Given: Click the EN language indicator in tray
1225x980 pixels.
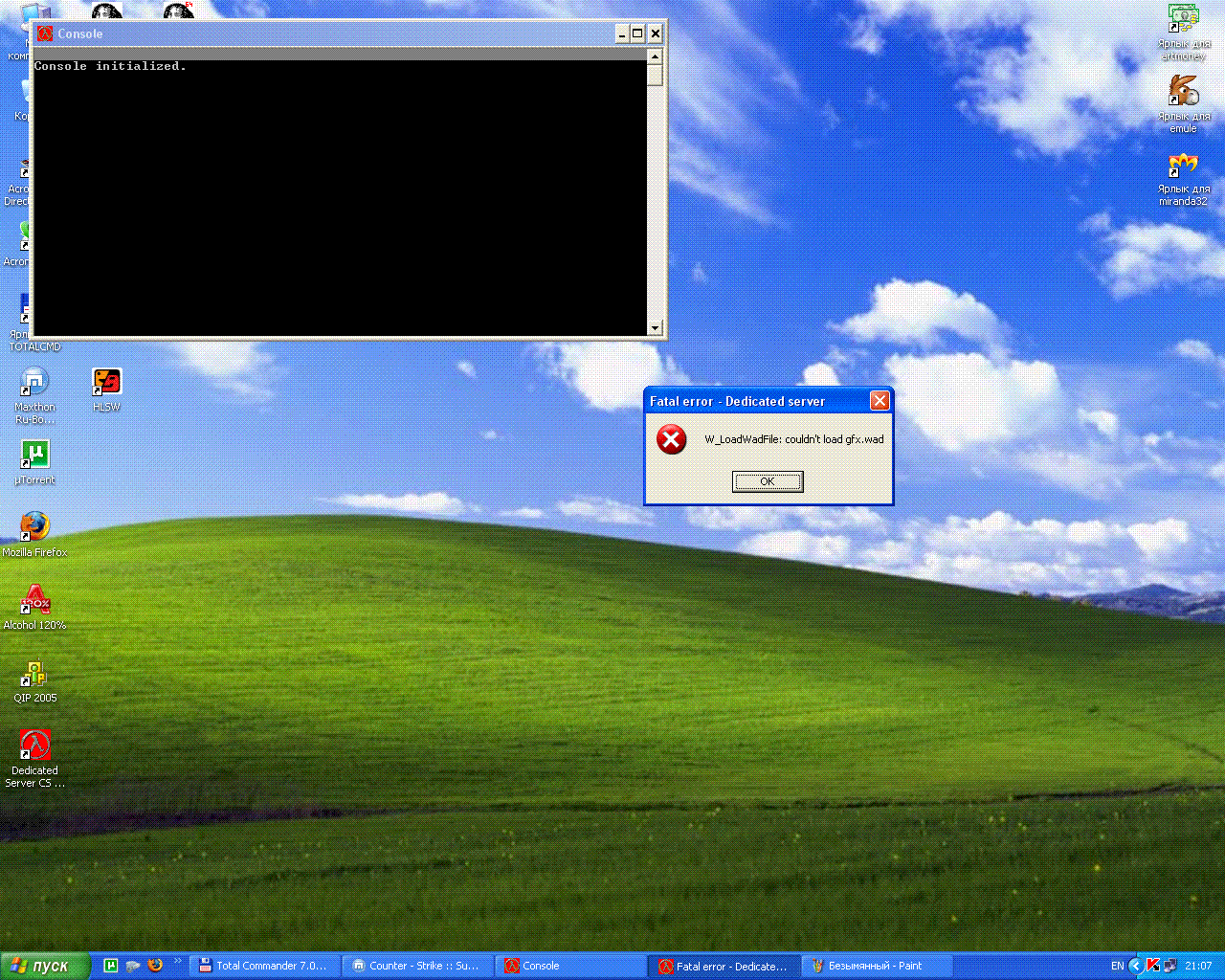Looking at the screenshot, I should tap(1117, 966).
